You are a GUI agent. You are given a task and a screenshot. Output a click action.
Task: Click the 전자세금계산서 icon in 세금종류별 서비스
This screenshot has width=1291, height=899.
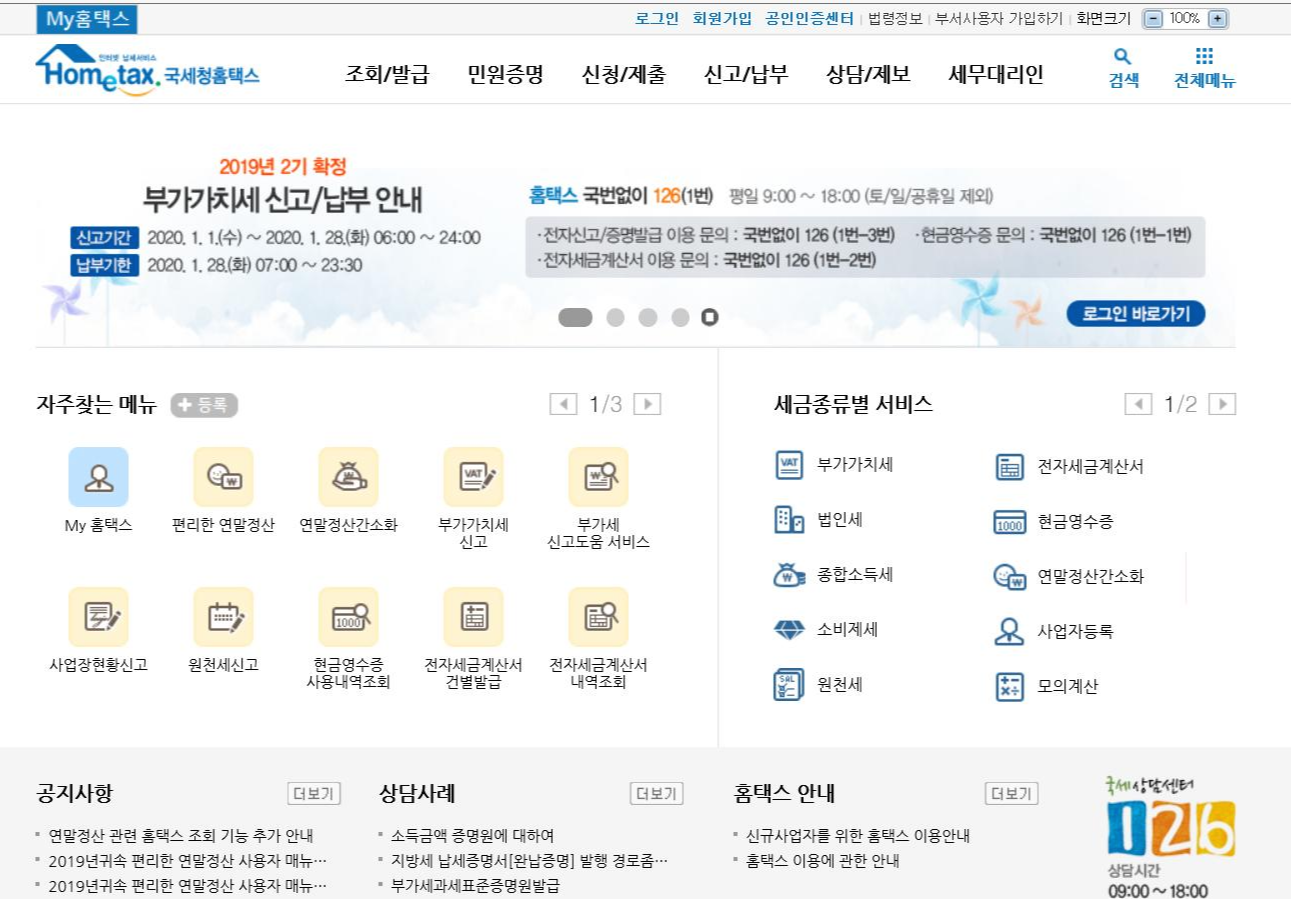[1009, 466]
